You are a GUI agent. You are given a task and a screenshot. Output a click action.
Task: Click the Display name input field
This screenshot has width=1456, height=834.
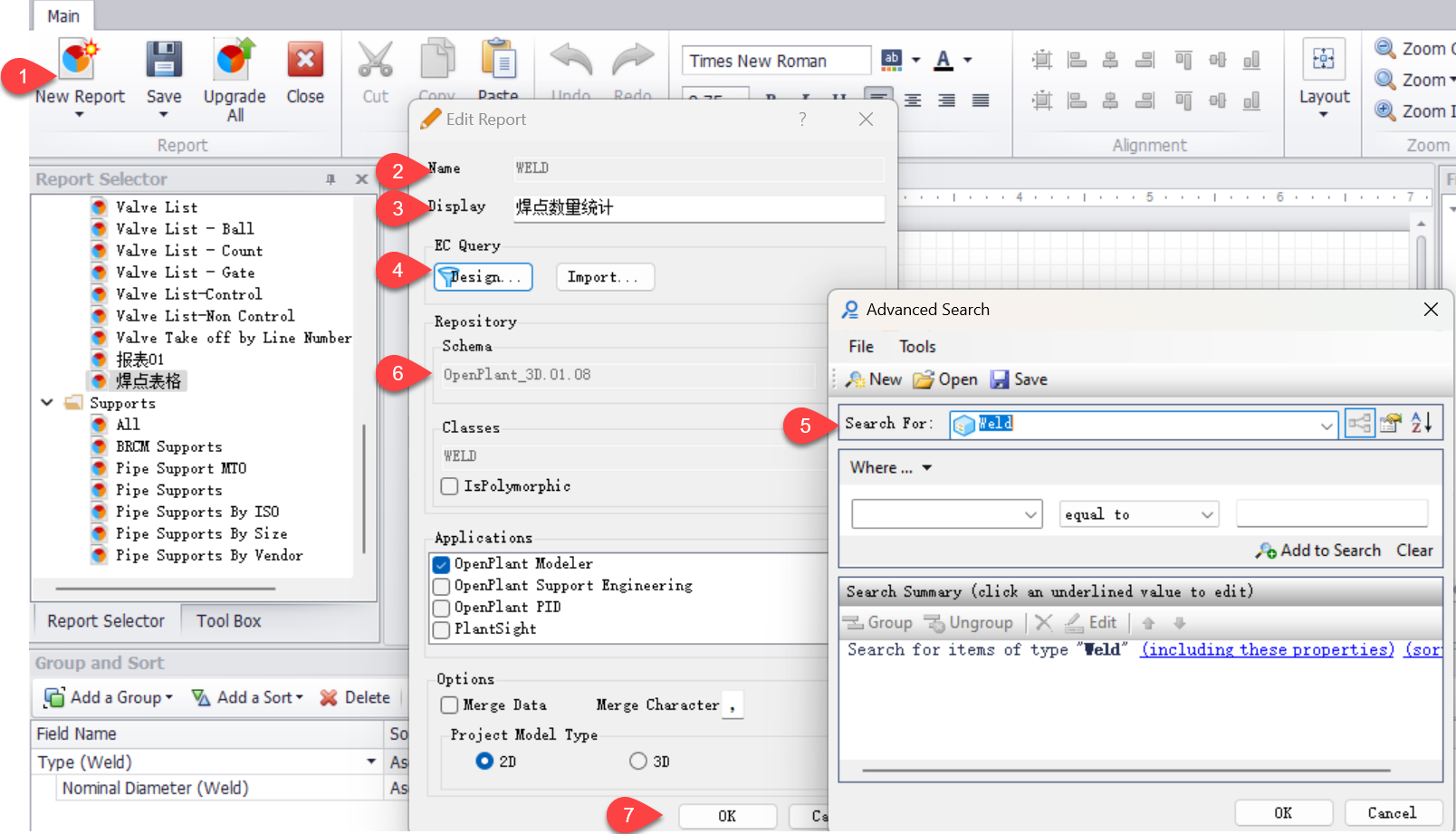(x=697, y=208)
